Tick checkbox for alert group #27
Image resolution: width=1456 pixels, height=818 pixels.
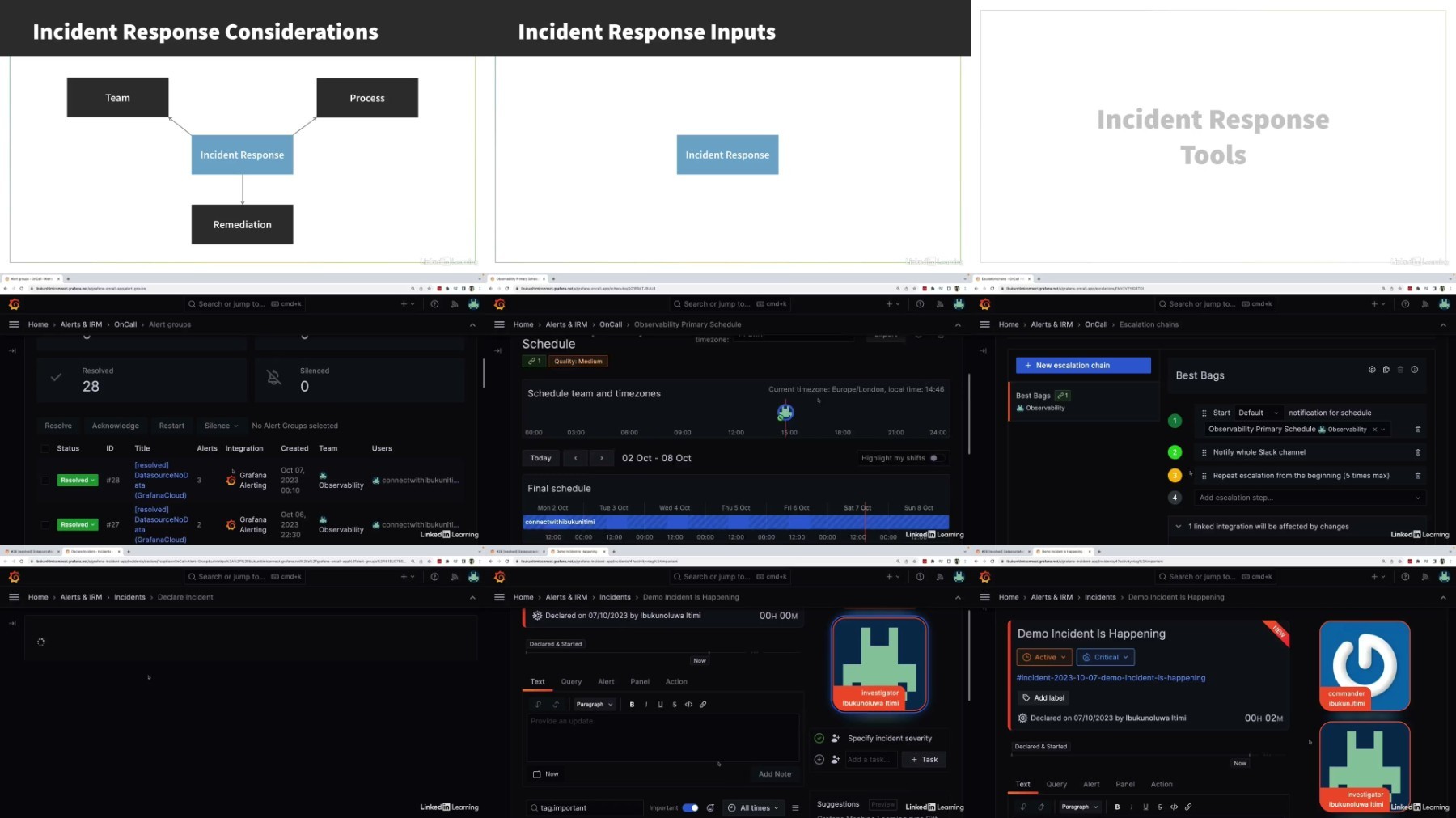[45, 524]
